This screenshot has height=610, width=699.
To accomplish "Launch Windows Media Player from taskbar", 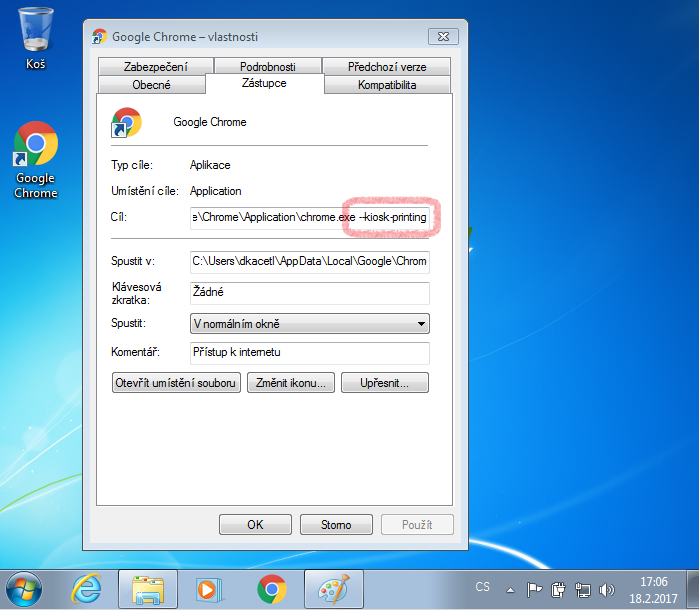I will (x=209, y=589).
